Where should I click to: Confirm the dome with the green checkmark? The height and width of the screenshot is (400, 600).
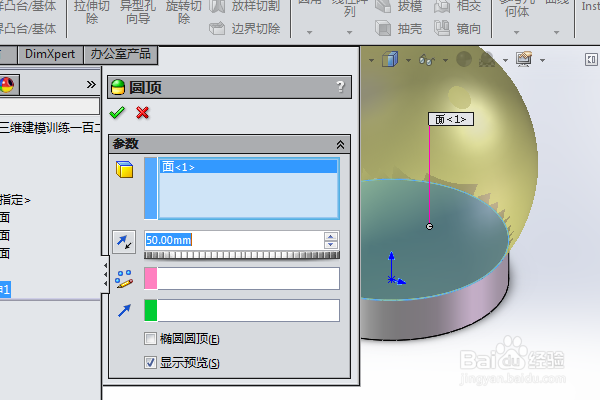click(117, 113)
